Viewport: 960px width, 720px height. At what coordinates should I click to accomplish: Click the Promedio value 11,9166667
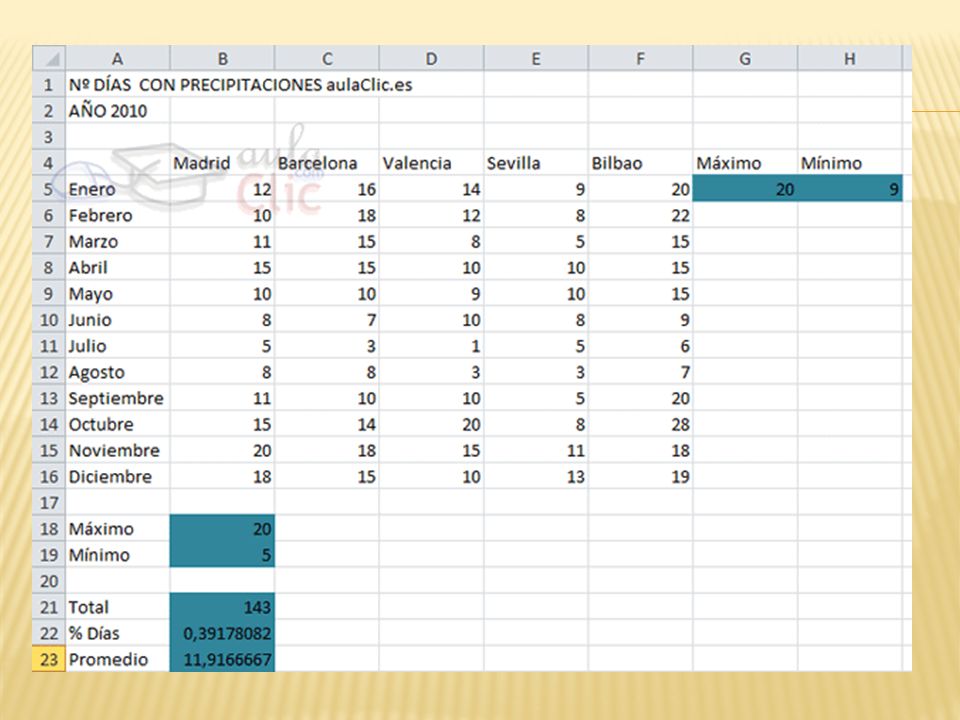pos(222,659)
